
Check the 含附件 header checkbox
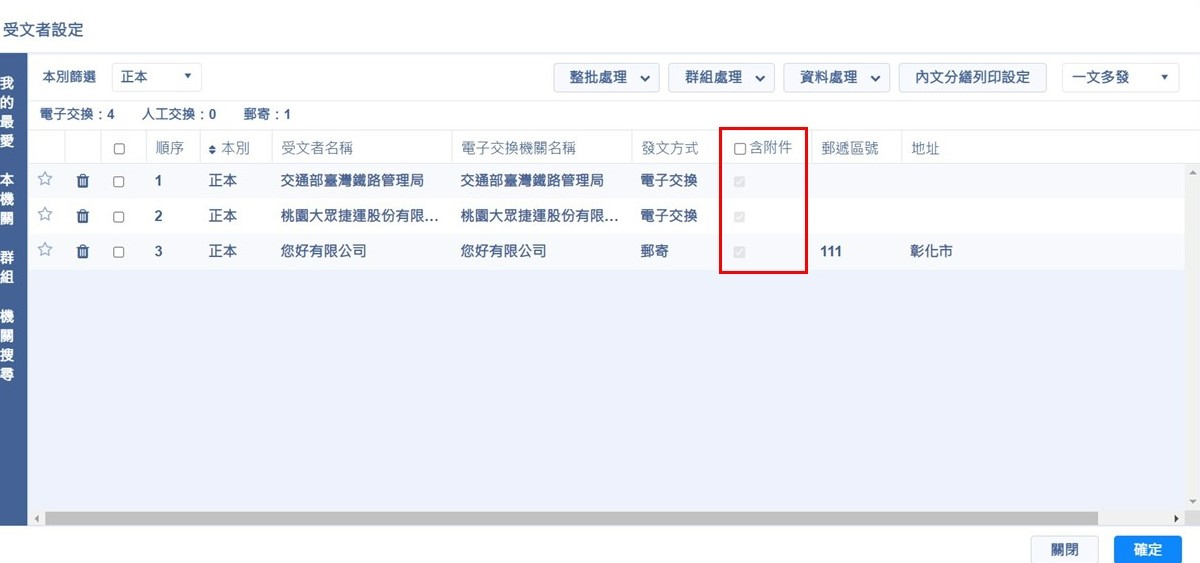click(740, 149)
